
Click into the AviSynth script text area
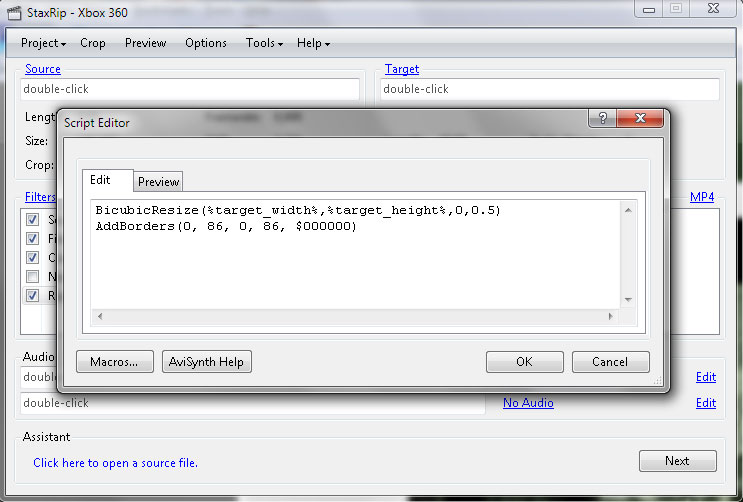click(x=355, y=254)
